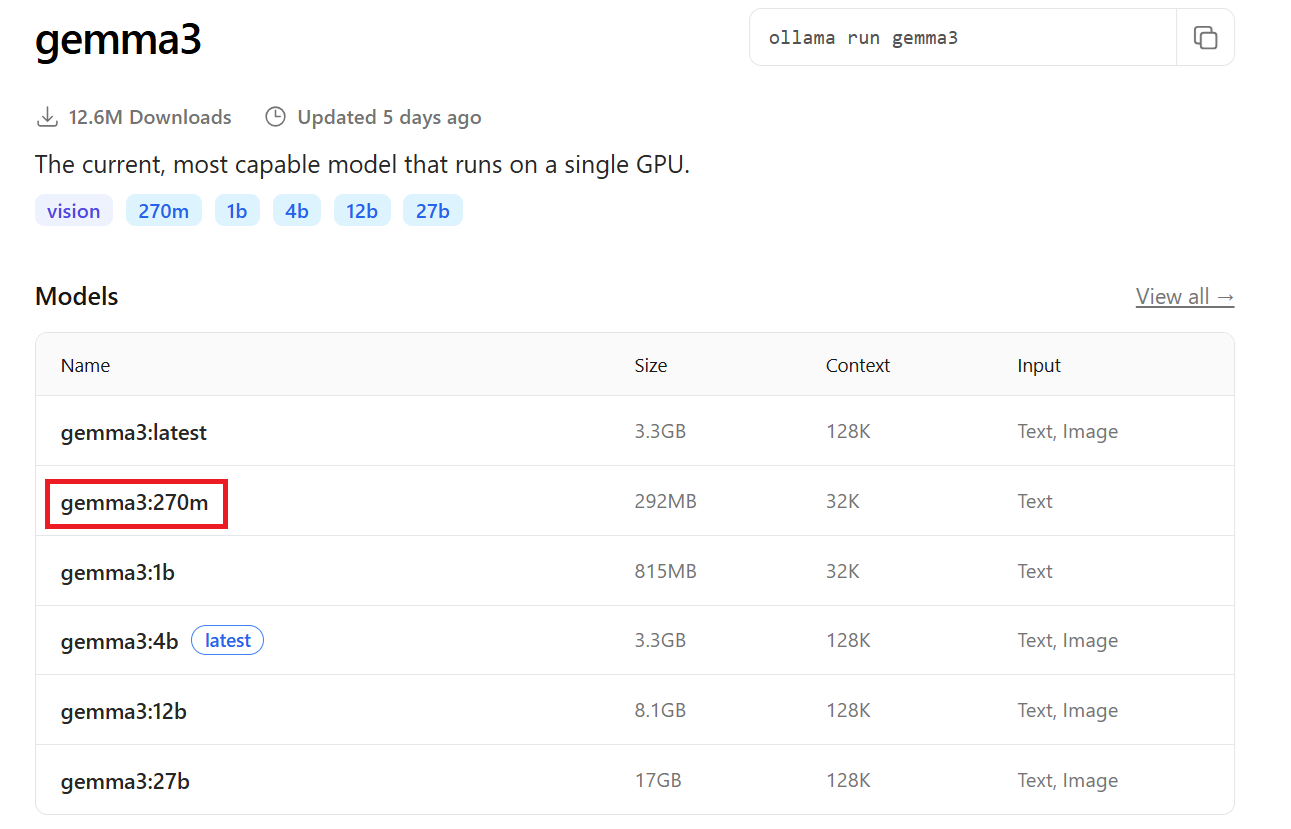Open the gemma3:270m model
The width and height of the screenshot is (1291, 829).
point(135,502)
